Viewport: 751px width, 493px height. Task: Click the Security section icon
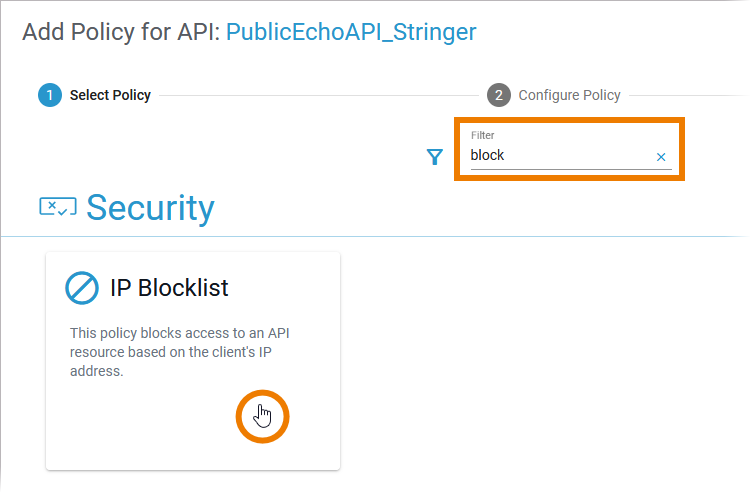[x=57, y=207]
